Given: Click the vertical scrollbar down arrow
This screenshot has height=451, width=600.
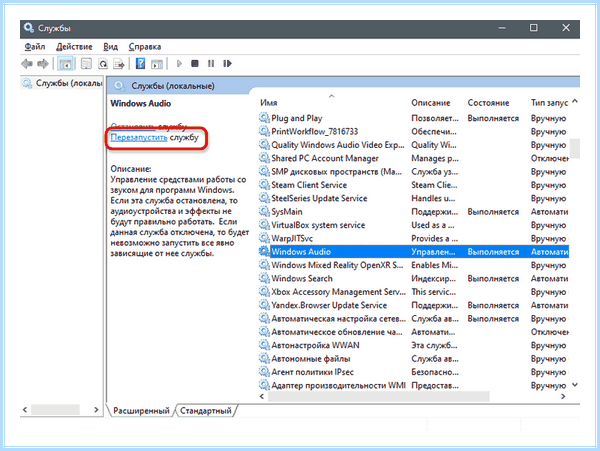Looking at the screenshot, I should pos(575,385).
